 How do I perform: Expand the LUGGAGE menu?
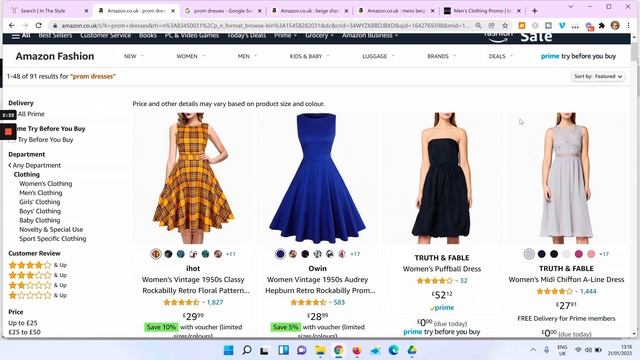[x=378, y=56]
